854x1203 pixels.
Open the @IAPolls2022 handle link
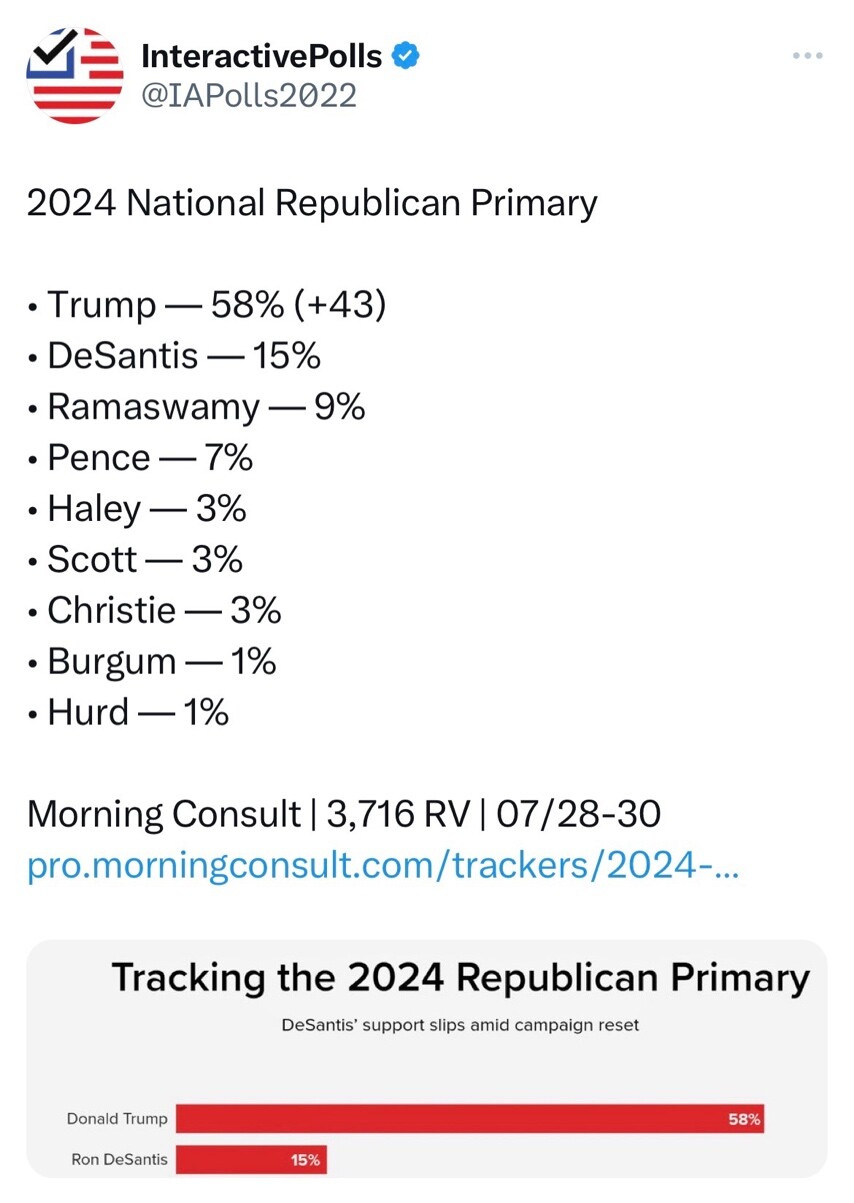click(249, 95)
